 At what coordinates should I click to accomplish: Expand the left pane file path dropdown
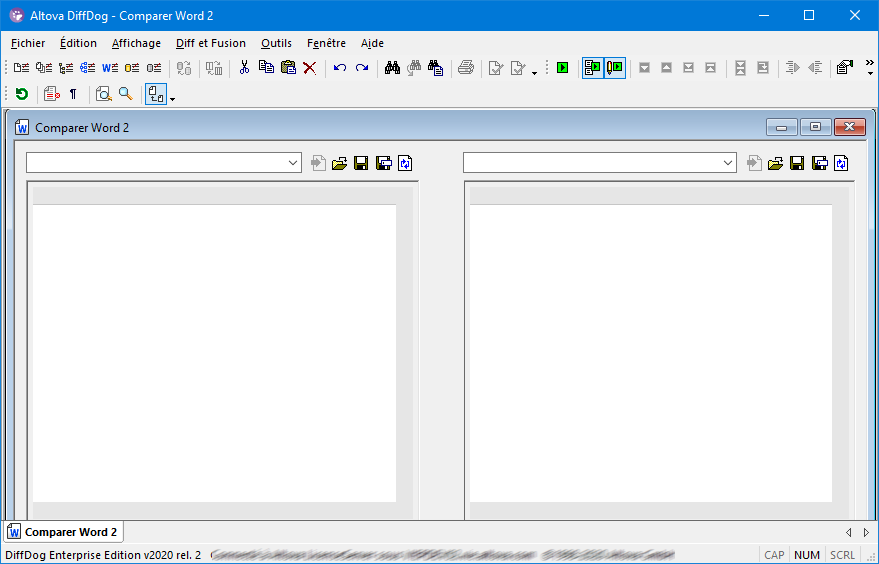click(293, 163)
